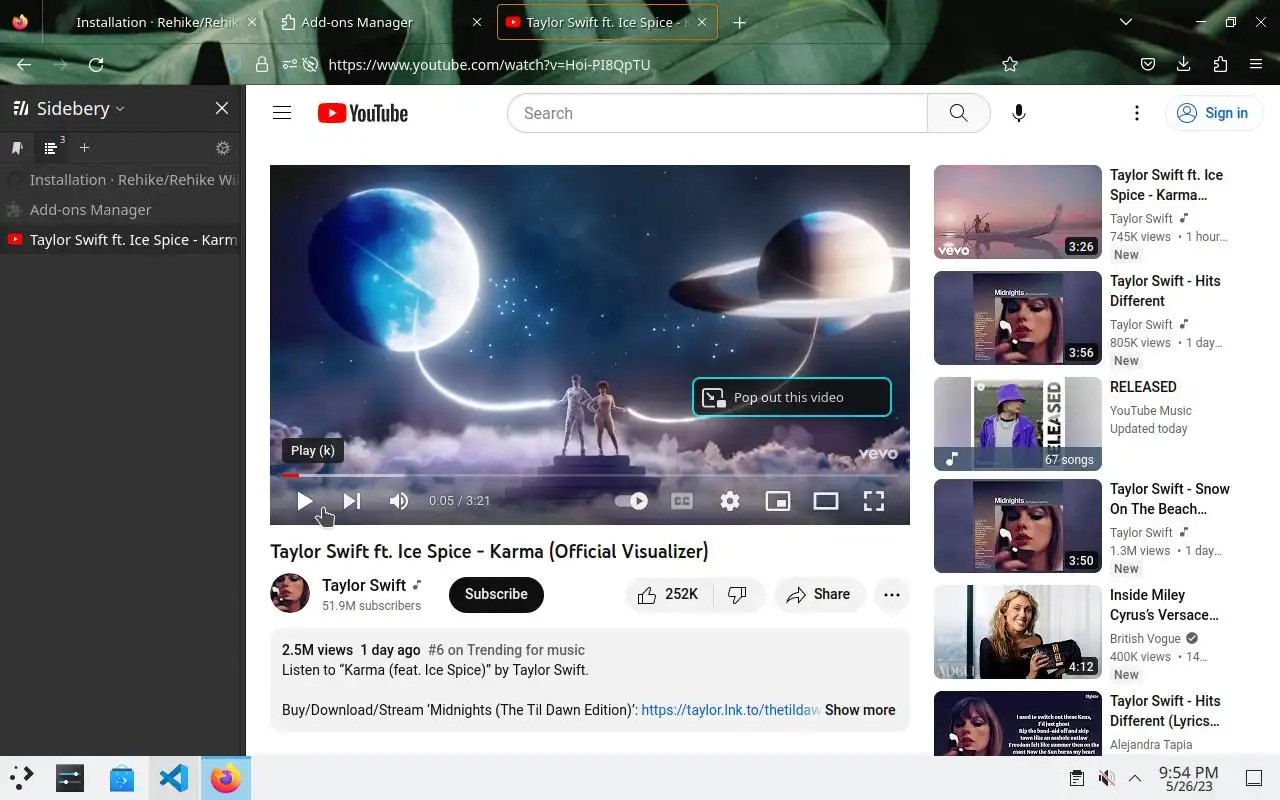This screenshot has height=800, width=1280.
Task: Enable miniplayer mode
Action: coord(778,501)
